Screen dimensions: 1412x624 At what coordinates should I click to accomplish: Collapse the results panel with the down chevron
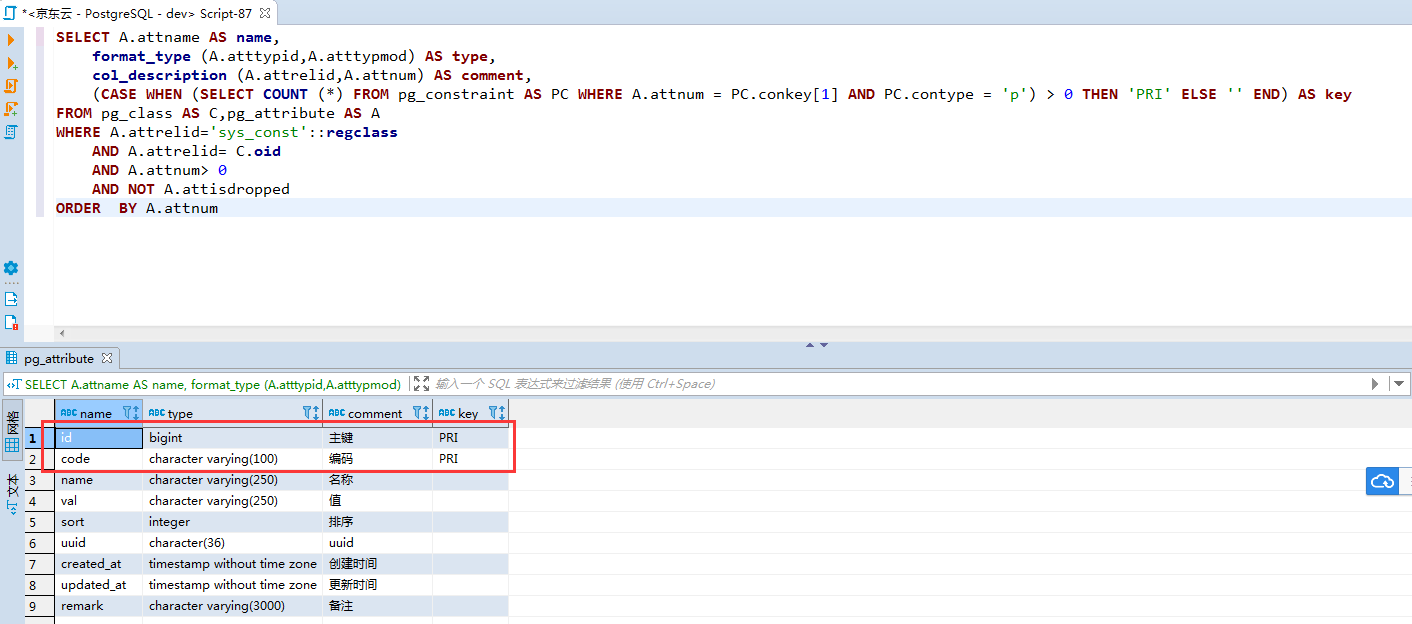pos(822,344)
